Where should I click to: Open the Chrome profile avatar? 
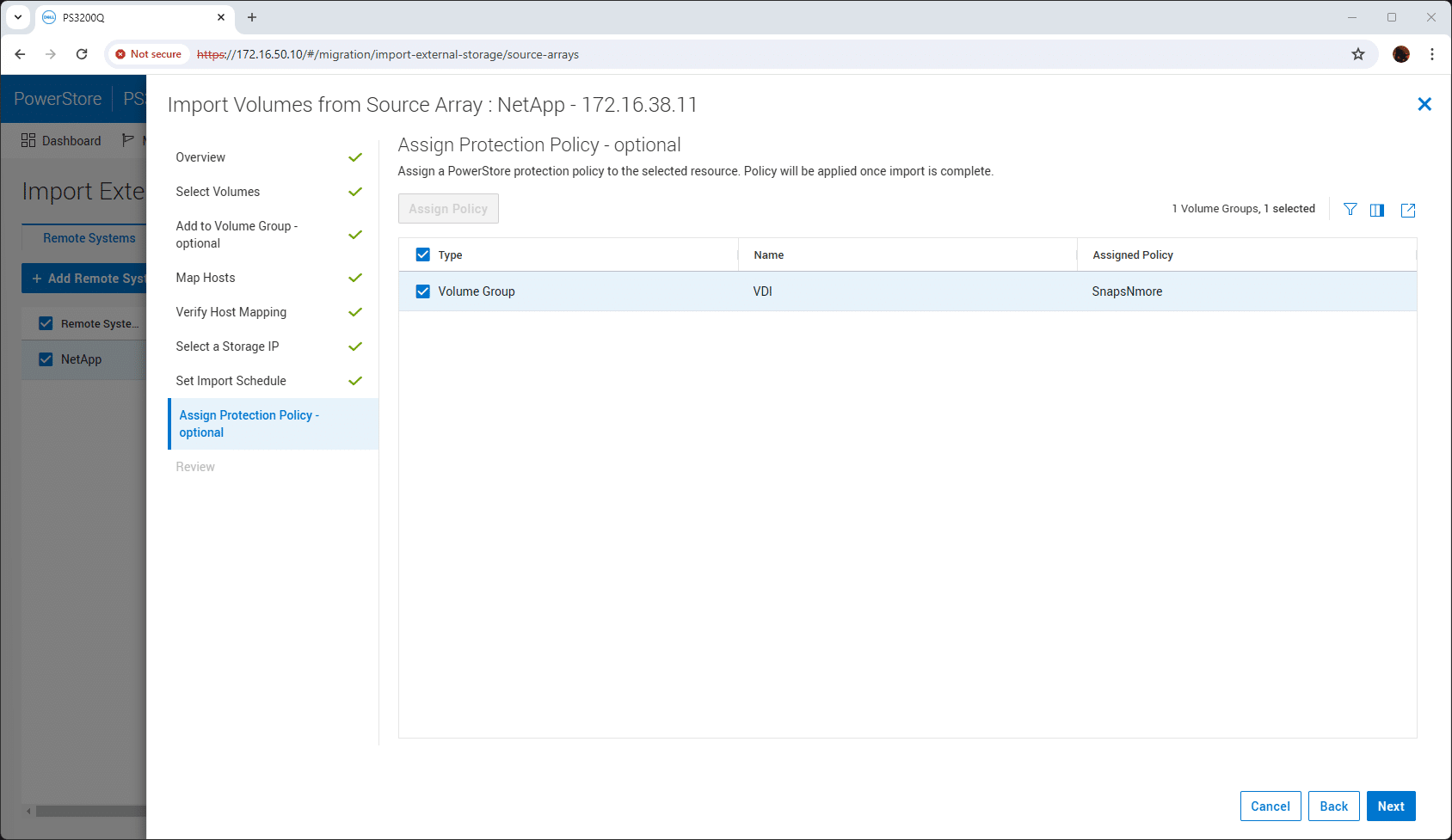tap(1401, 54)
